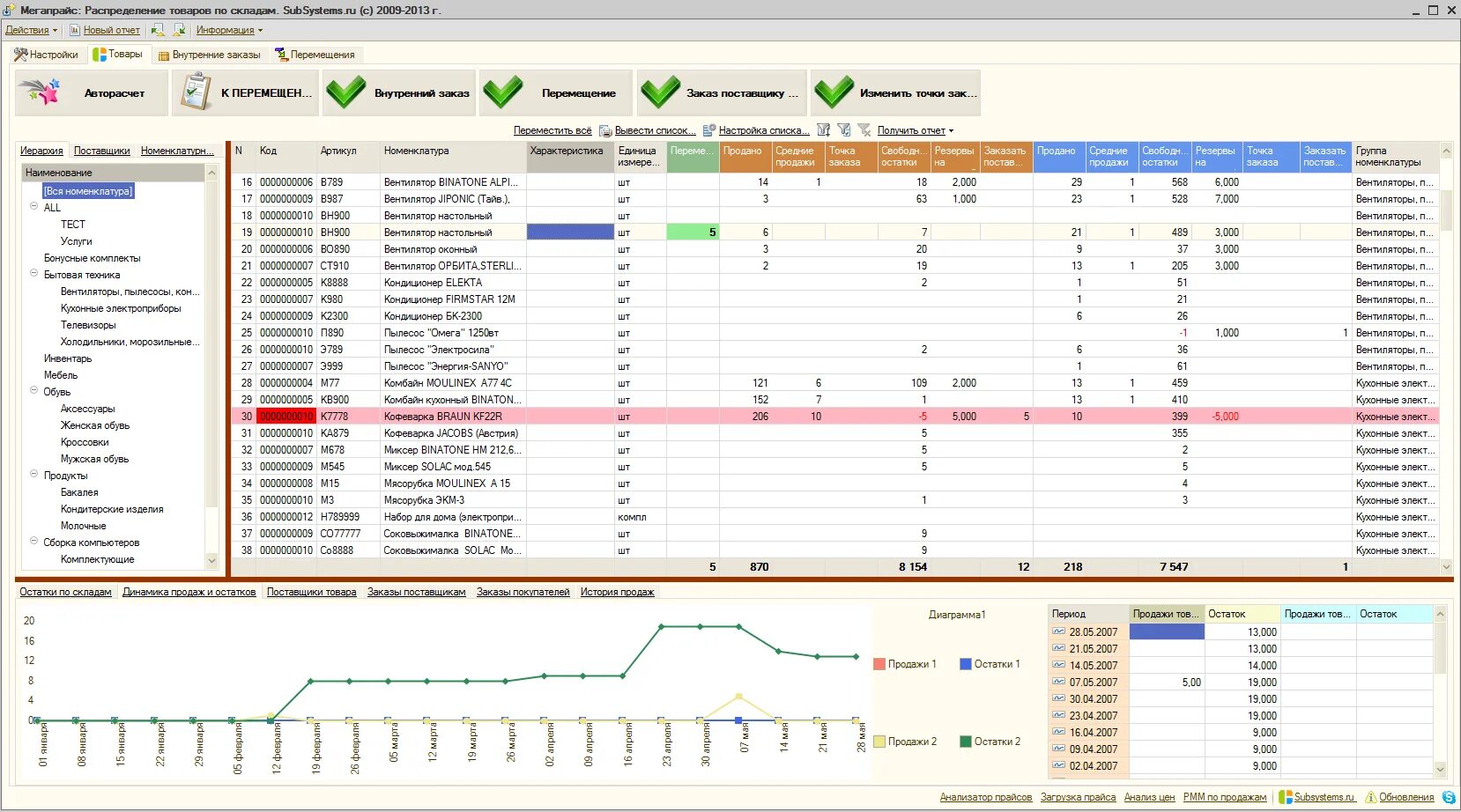Click green Переме... cell with value 5
Screen dimensions: 1461x812
[693, 233]
